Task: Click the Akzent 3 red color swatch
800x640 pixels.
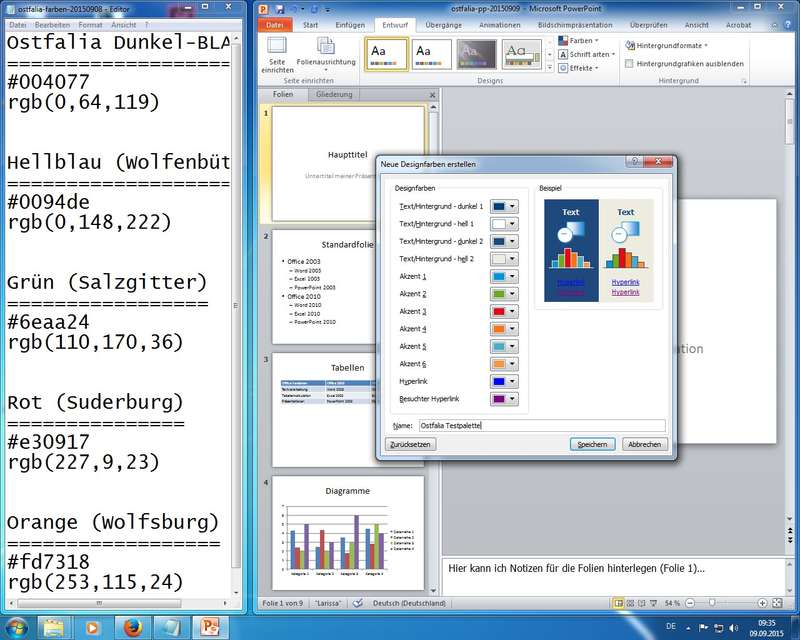Action: pyautogui.click(x=498, y=312)
